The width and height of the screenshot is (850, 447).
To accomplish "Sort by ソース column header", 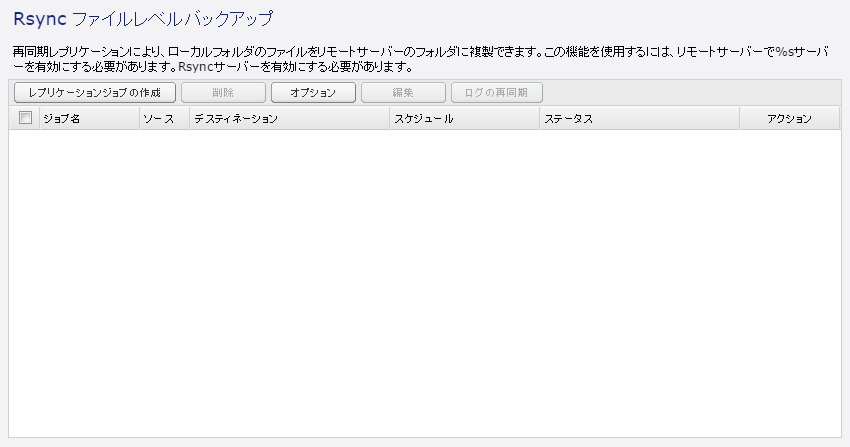I will pyautogui.click(x=165, y=119).
